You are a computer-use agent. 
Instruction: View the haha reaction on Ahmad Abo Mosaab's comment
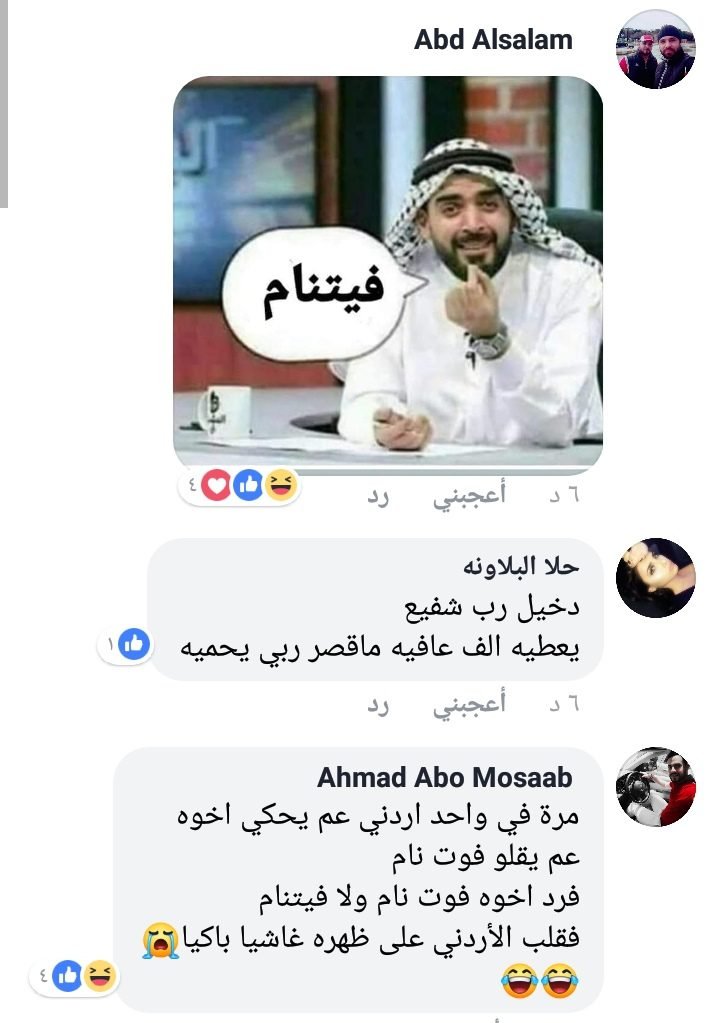tap(100, 976)
